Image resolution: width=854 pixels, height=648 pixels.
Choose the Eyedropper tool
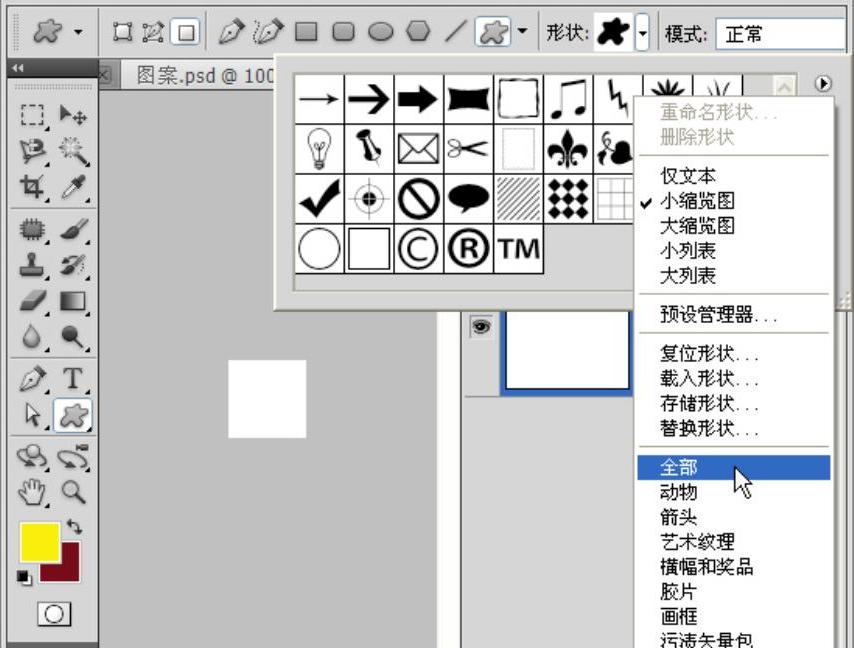[73, 187]
